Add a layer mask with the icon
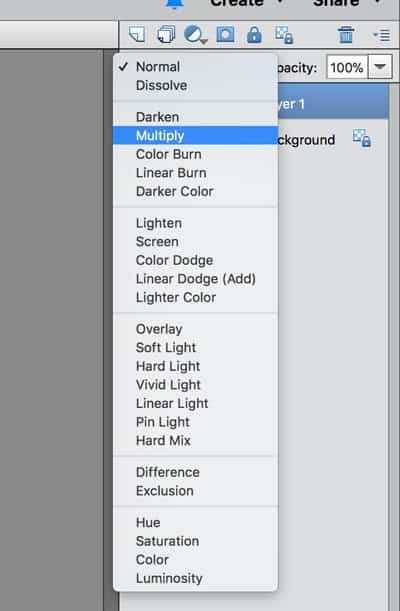400x611 pixels. (225, 35)
